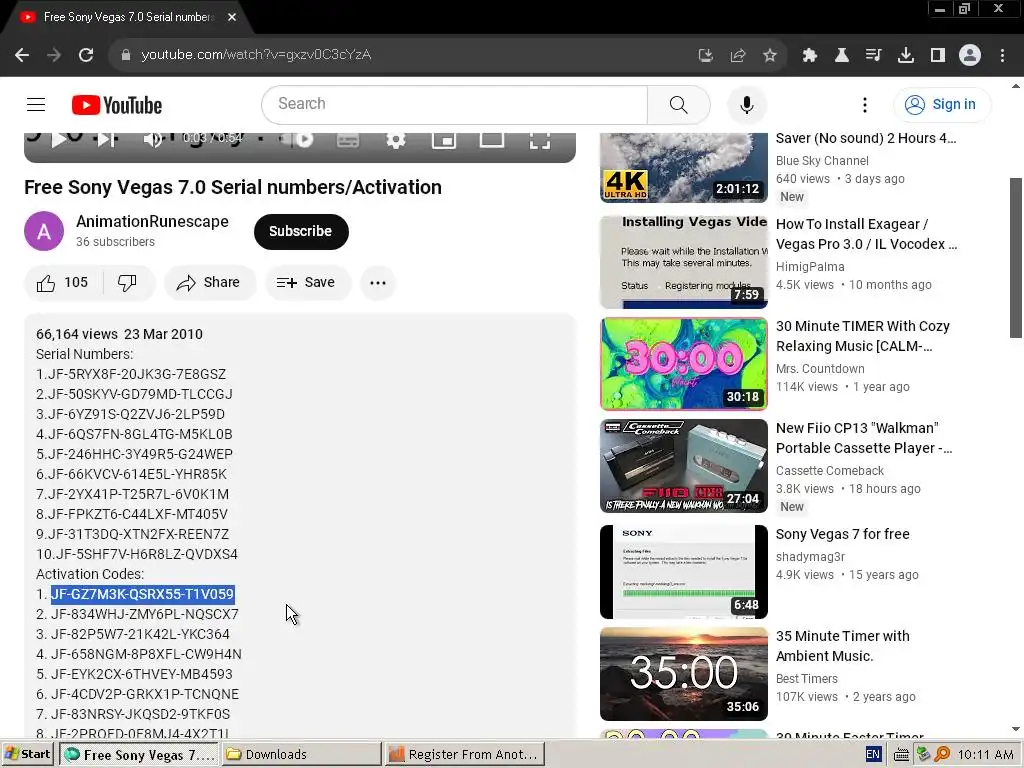Click the share page icon in address bar
This screenshot has height=768, width=1024.
[738, 55]
